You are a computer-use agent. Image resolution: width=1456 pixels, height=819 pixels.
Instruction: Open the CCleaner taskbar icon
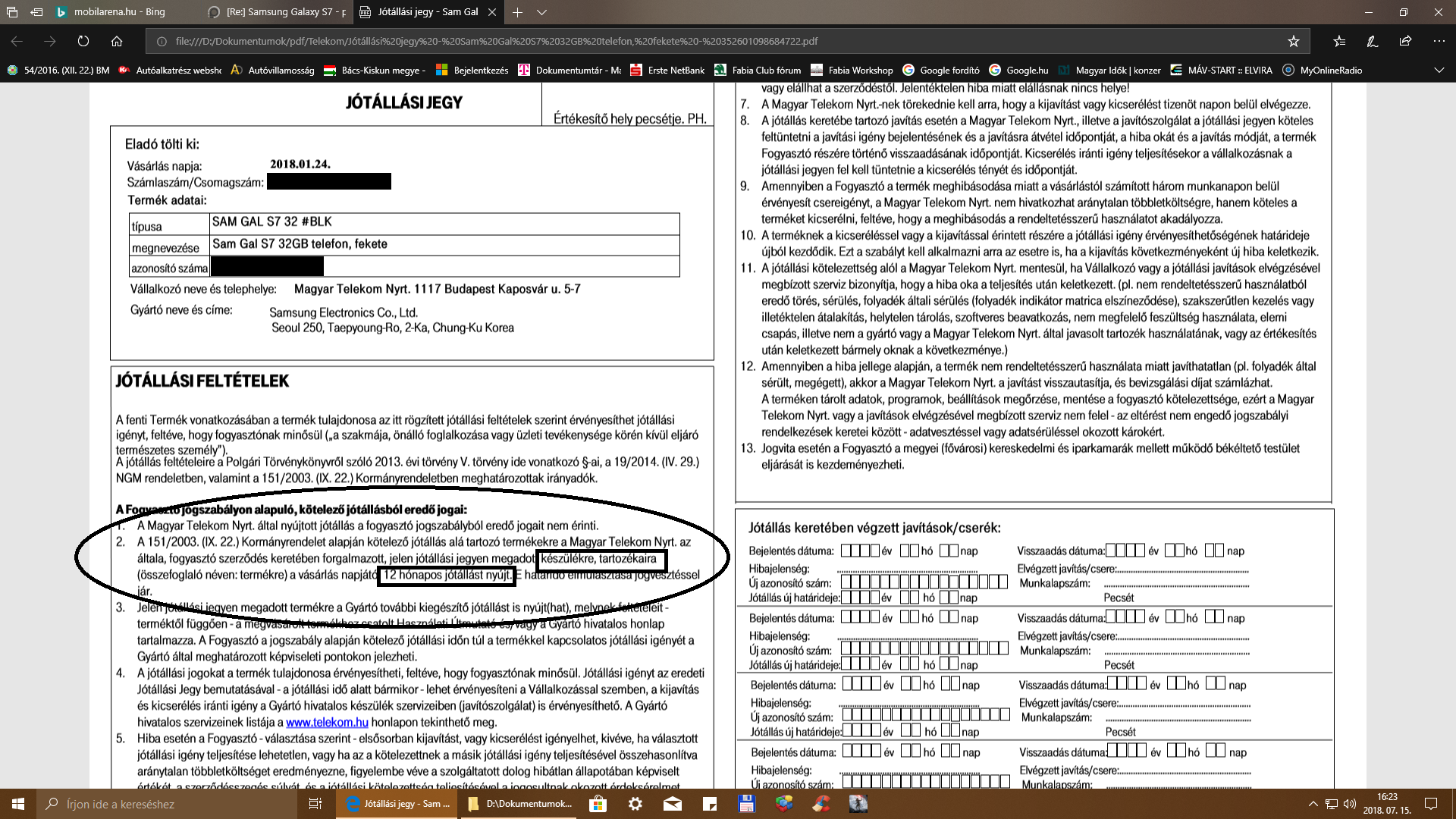[x=821, y=804]
